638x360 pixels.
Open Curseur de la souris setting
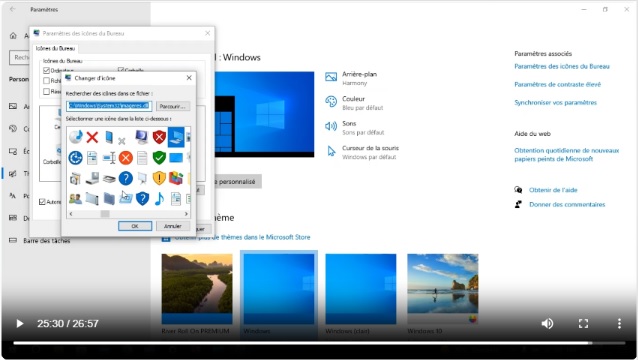click(x=363, y=152)
